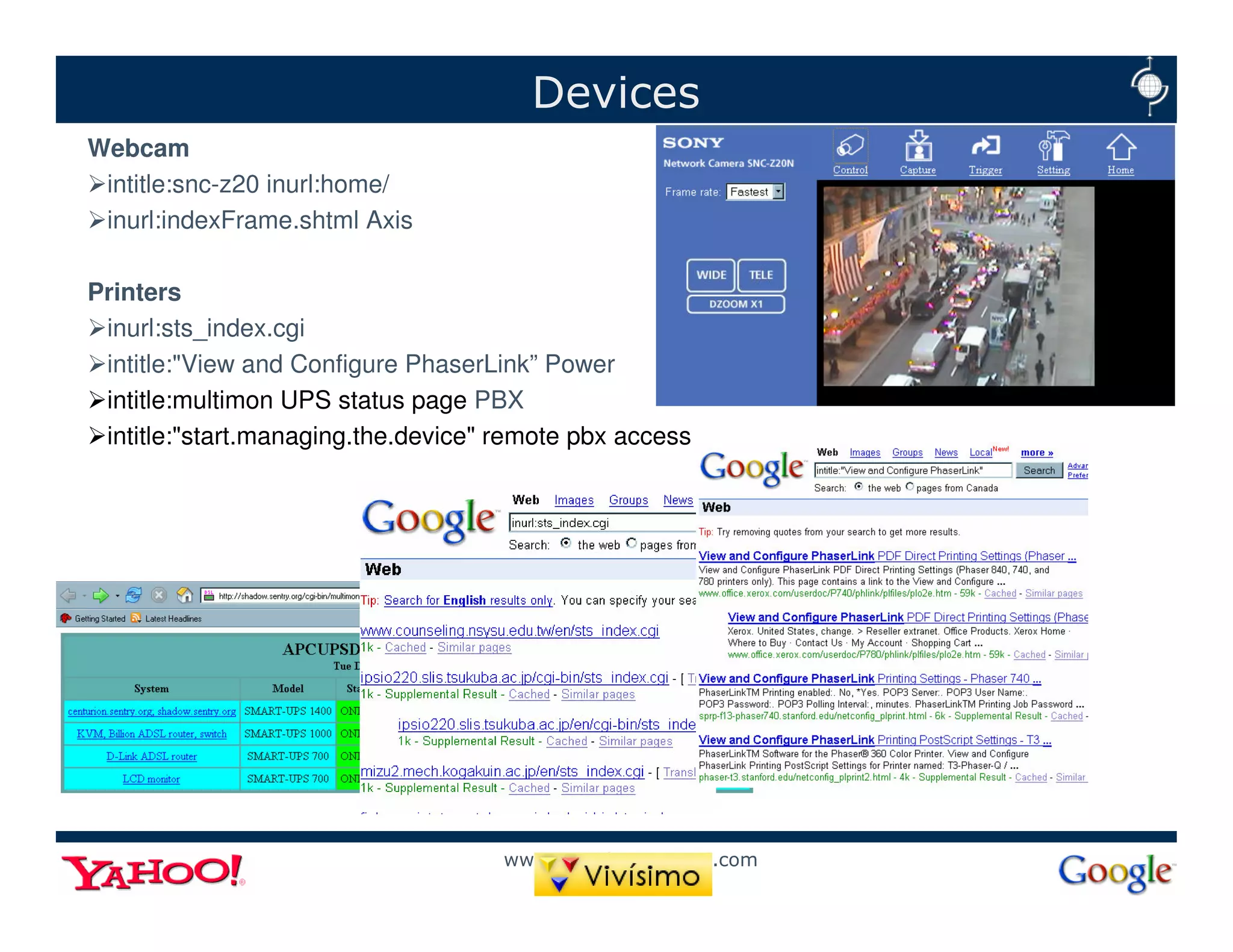Open Groups tab in PhaserLink Google search
Viewport: 1233px width, 952px height.
(x=907, y=453)
